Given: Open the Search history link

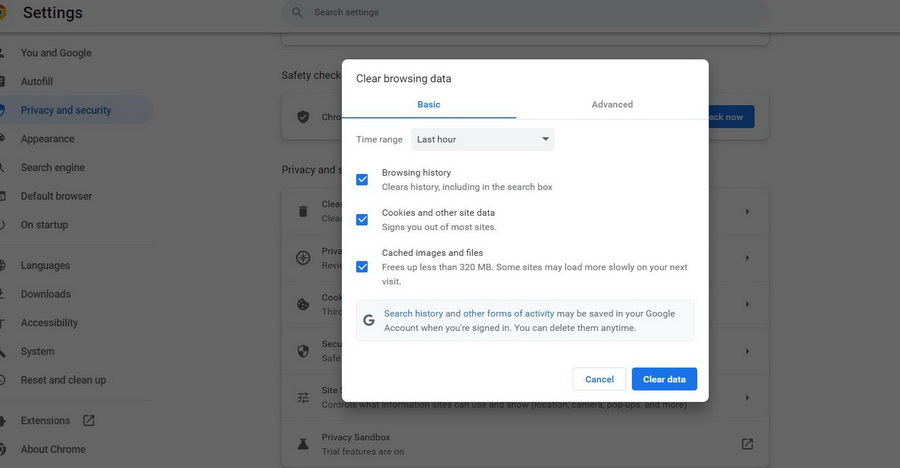Looking at the screenshot, I should pyautogui.click(x=413, y=314).
